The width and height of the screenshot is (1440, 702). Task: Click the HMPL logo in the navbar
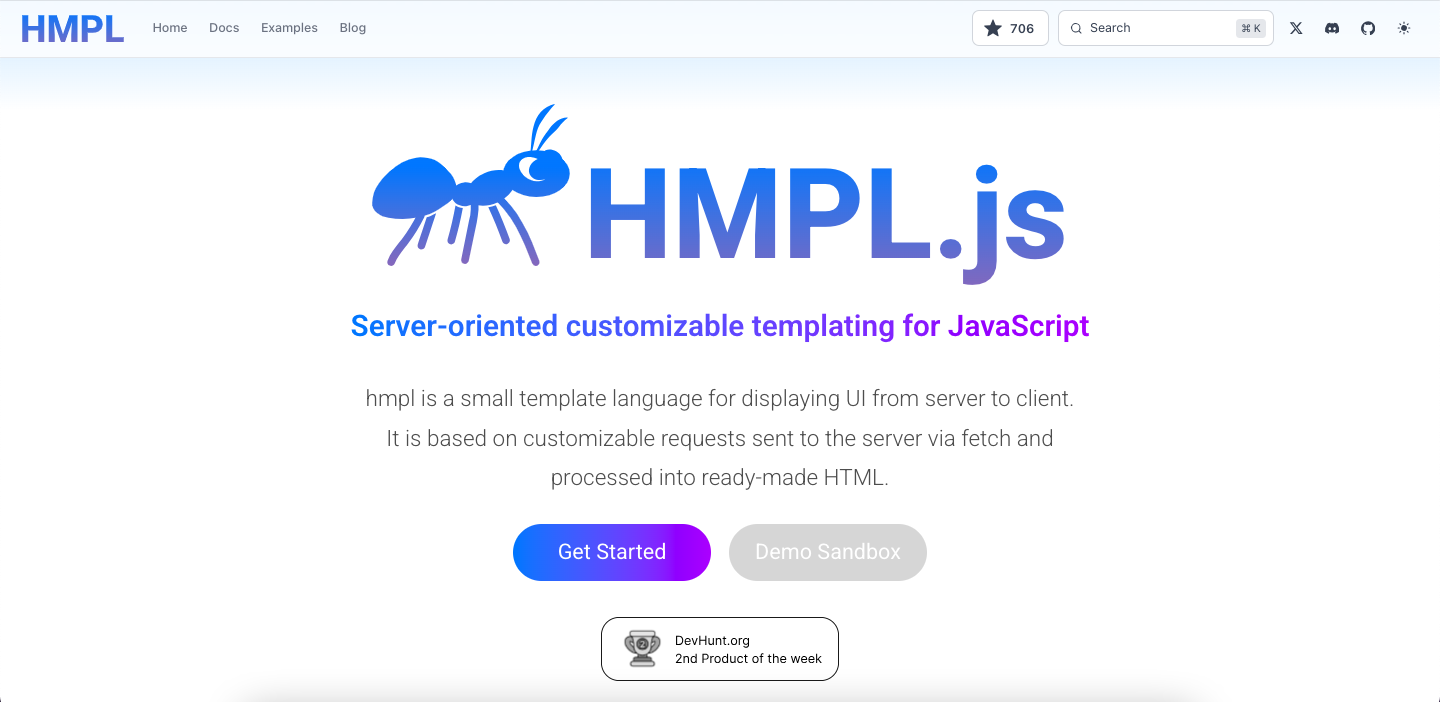[72, 28]
